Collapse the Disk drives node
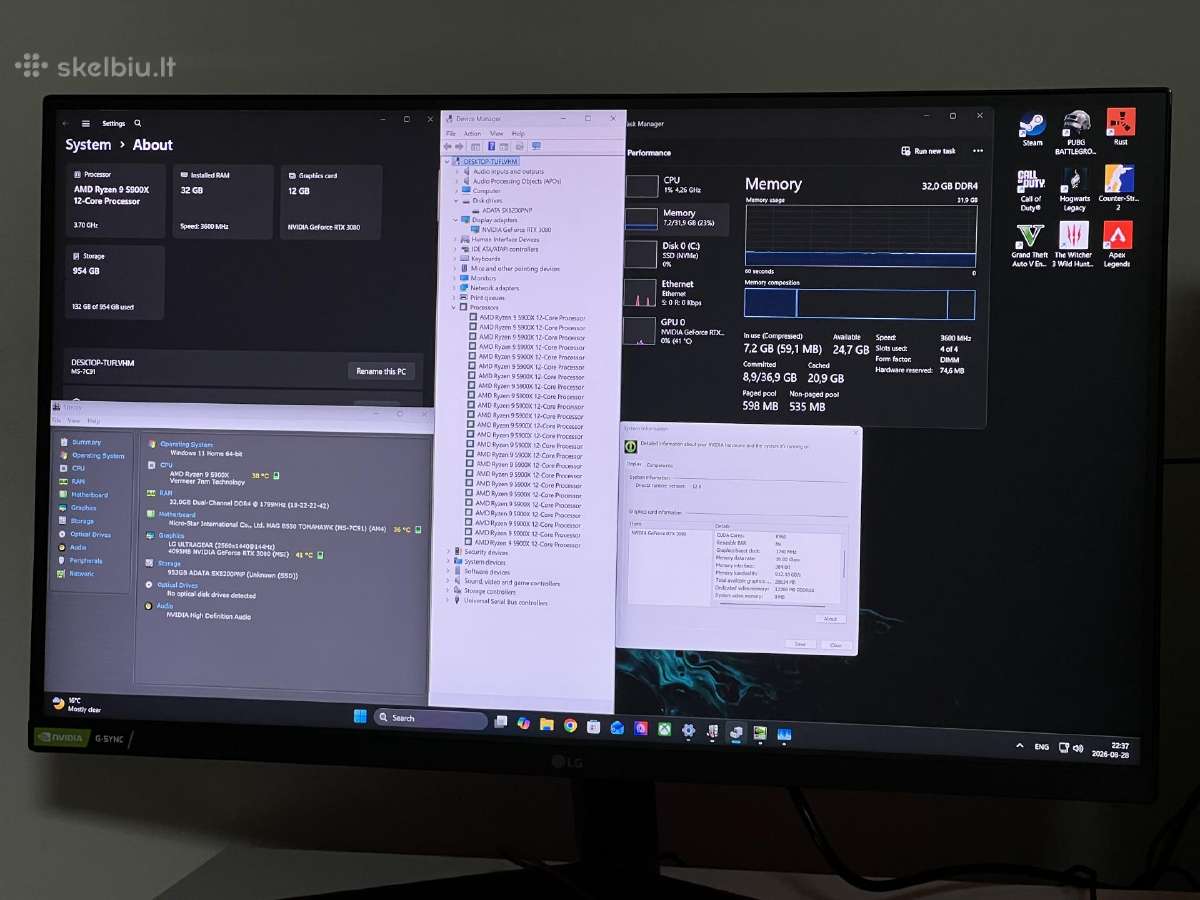Viewport: 1200px width, 900px height. coord(456,200)
